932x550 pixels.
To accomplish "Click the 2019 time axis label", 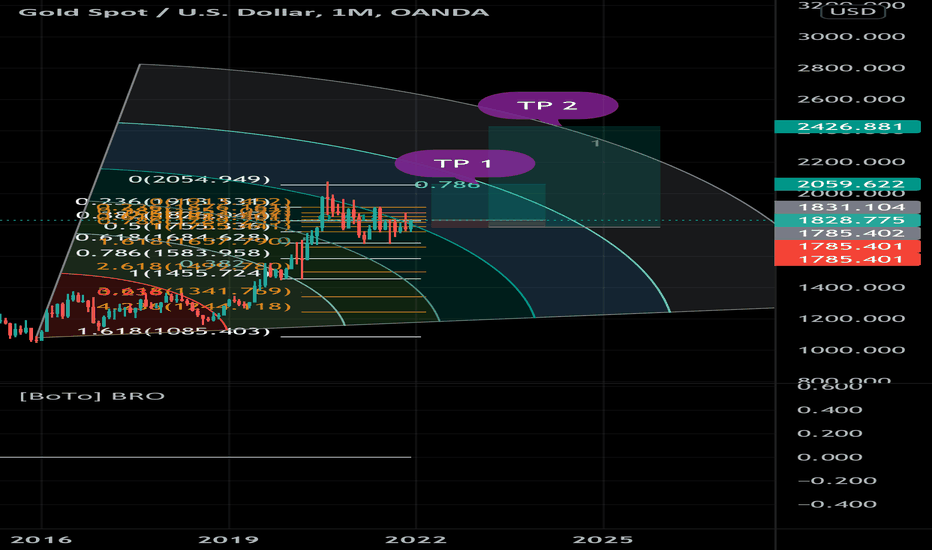I will tap(228, 540).
